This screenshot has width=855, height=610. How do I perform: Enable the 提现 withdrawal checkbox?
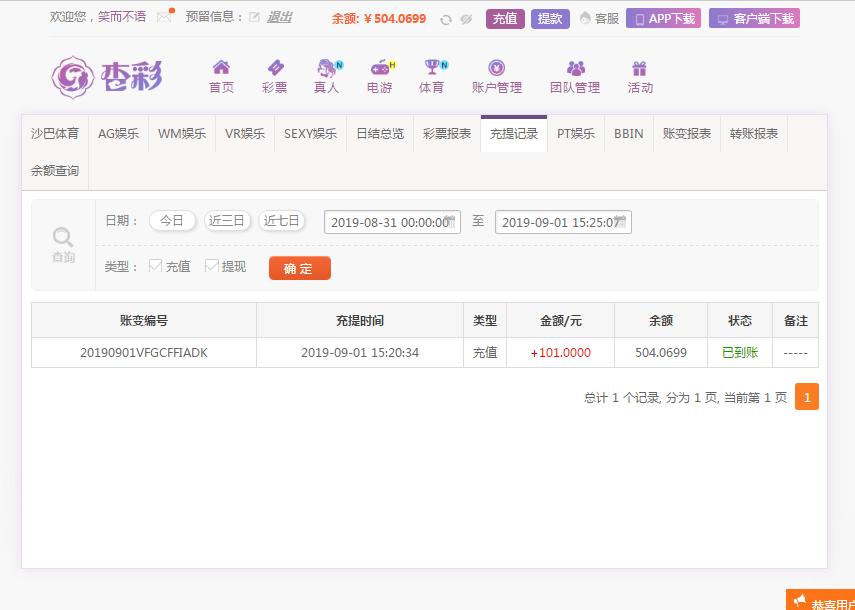coord(211,267)
